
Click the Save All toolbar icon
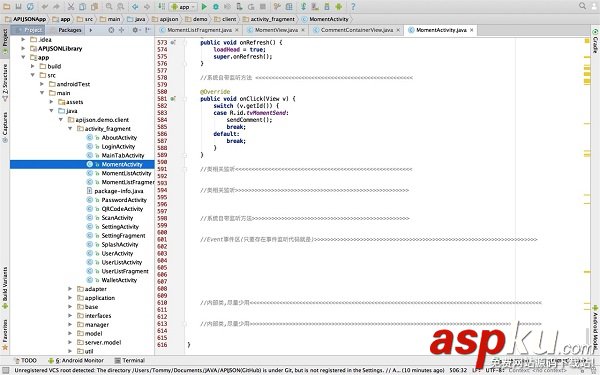18,7
